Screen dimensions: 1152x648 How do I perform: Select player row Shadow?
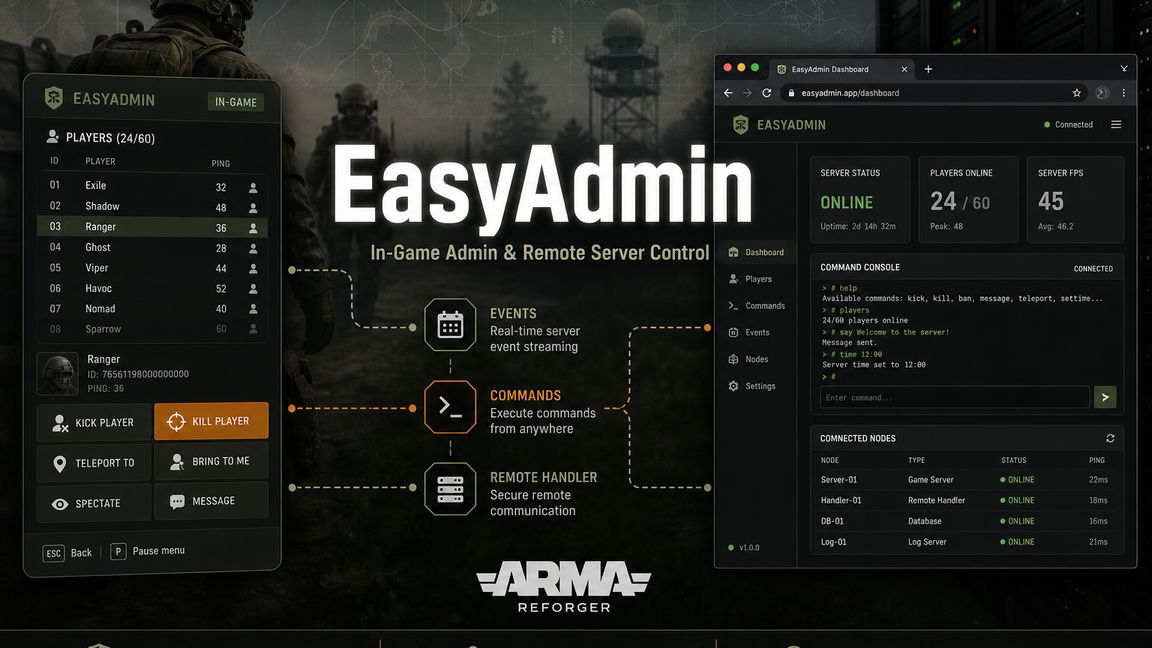152,206
